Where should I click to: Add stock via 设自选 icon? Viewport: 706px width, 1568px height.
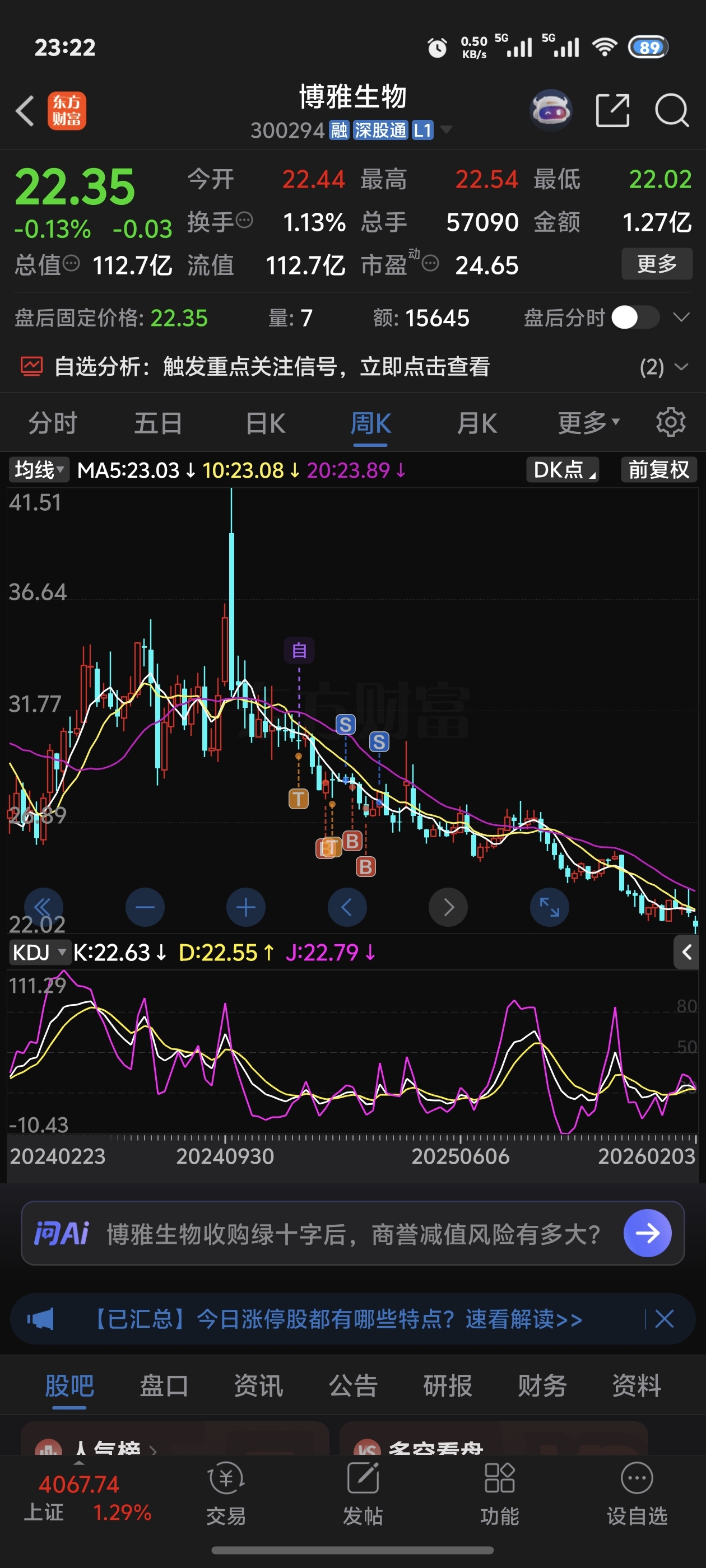[x=637, y=1494]
